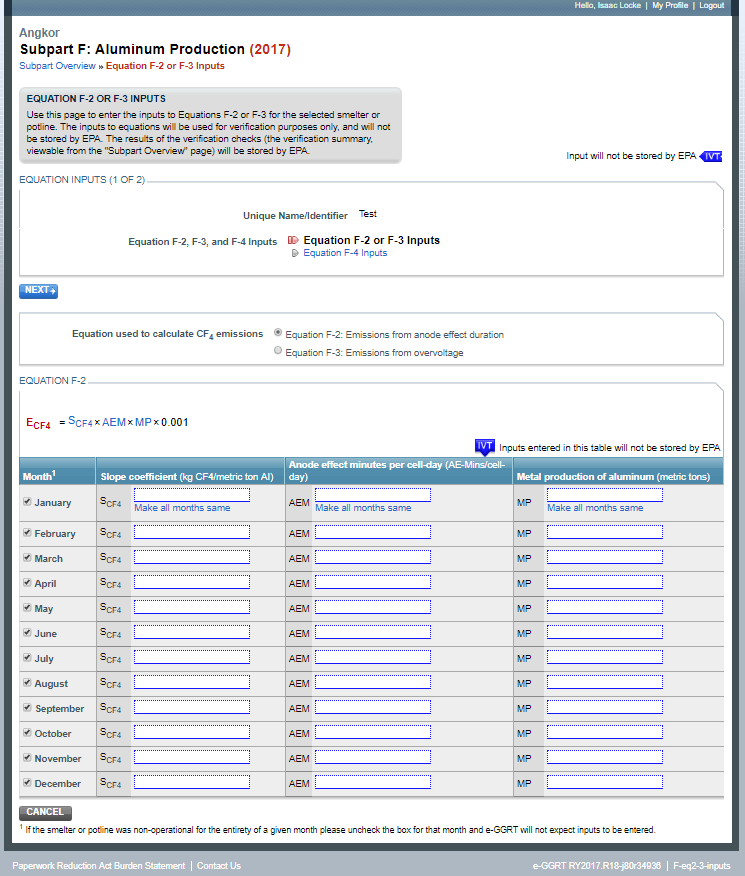Focus the January AEM input field
This screenshot has width=745, height=876.
[372, 495]
